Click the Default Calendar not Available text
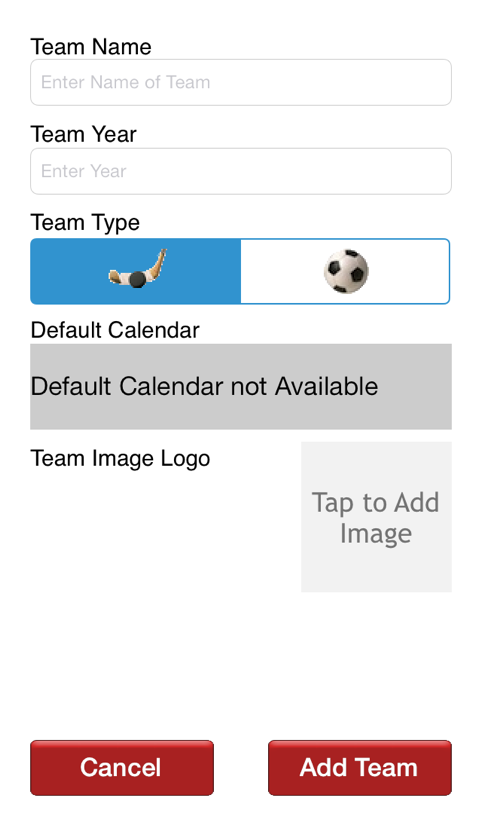Screen dimensions: 482x826 (204, 387)
